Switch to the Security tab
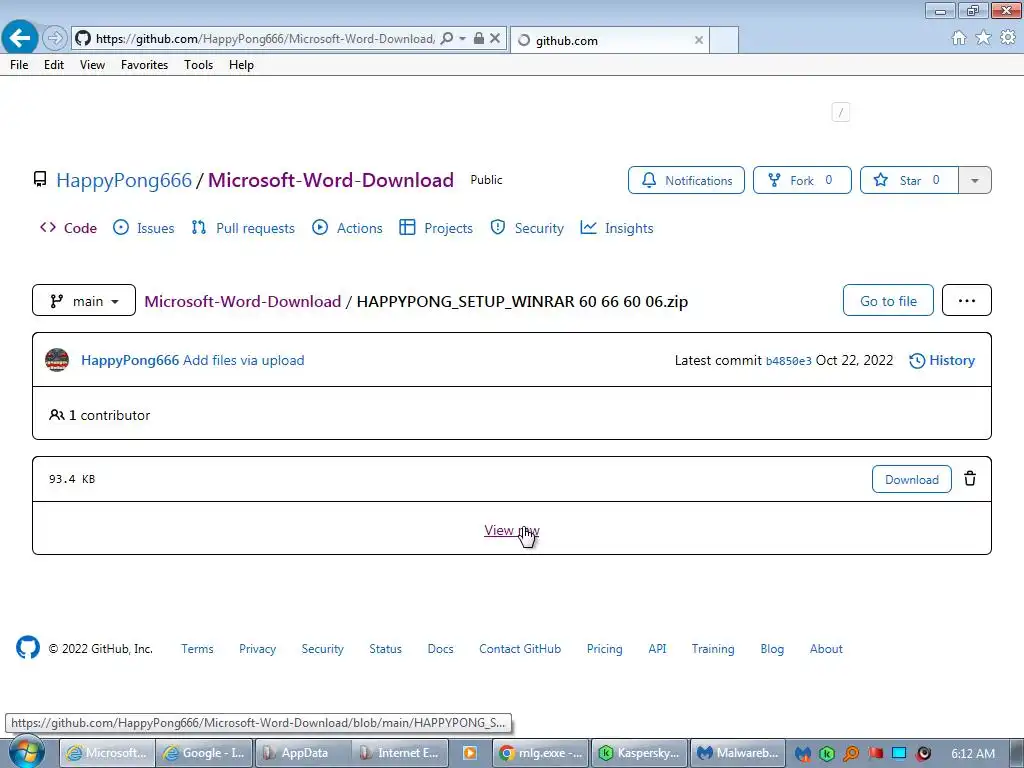Image resolution: width=1024 pixels, height=768 pixels. pos(527,228)
